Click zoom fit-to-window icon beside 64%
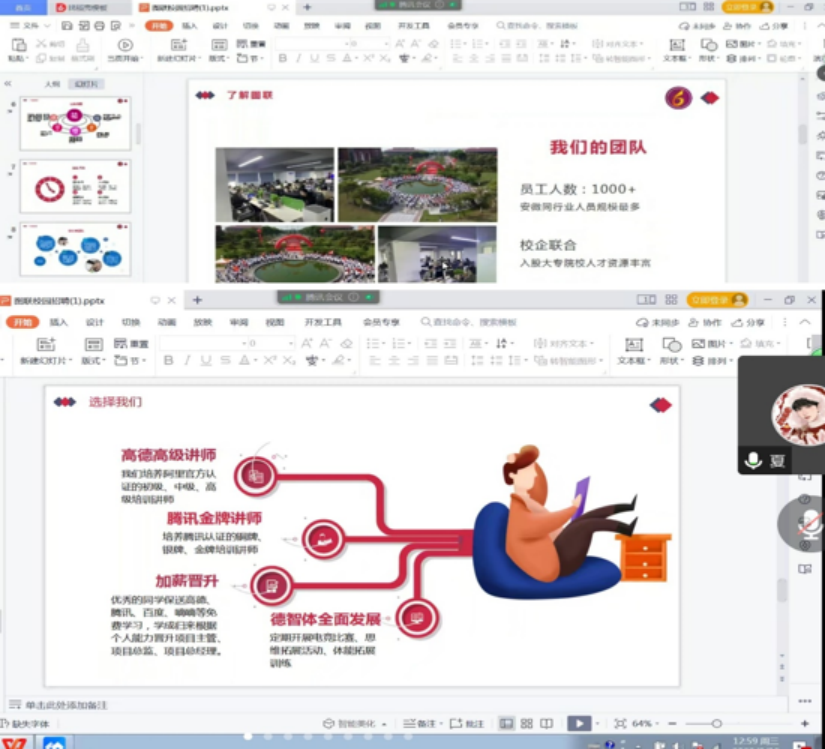This screenshot has height=749, width=825. pyautogui.click(x=620, y=724)
